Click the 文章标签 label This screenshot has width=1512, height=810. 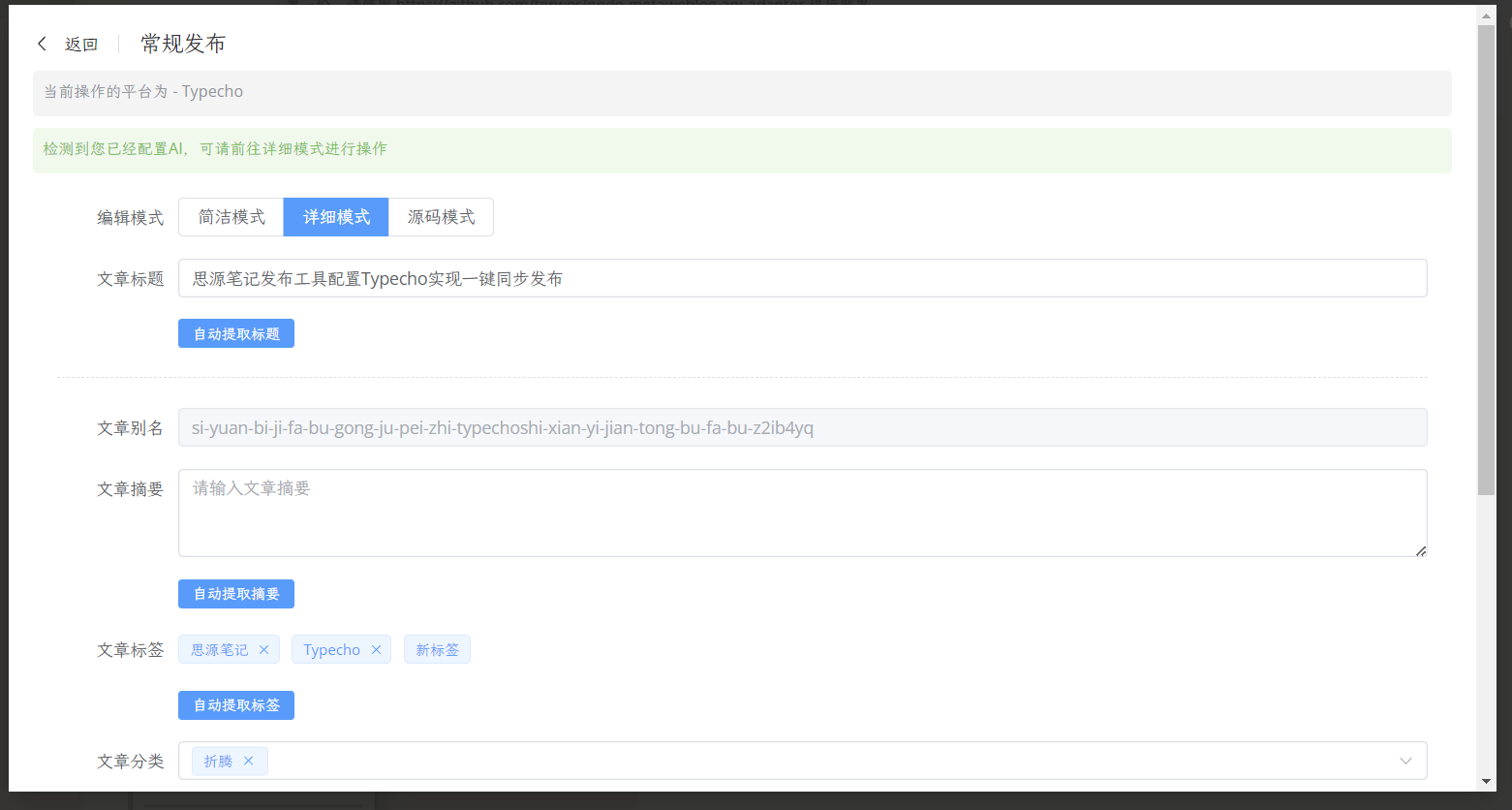[x=130, y=650]
